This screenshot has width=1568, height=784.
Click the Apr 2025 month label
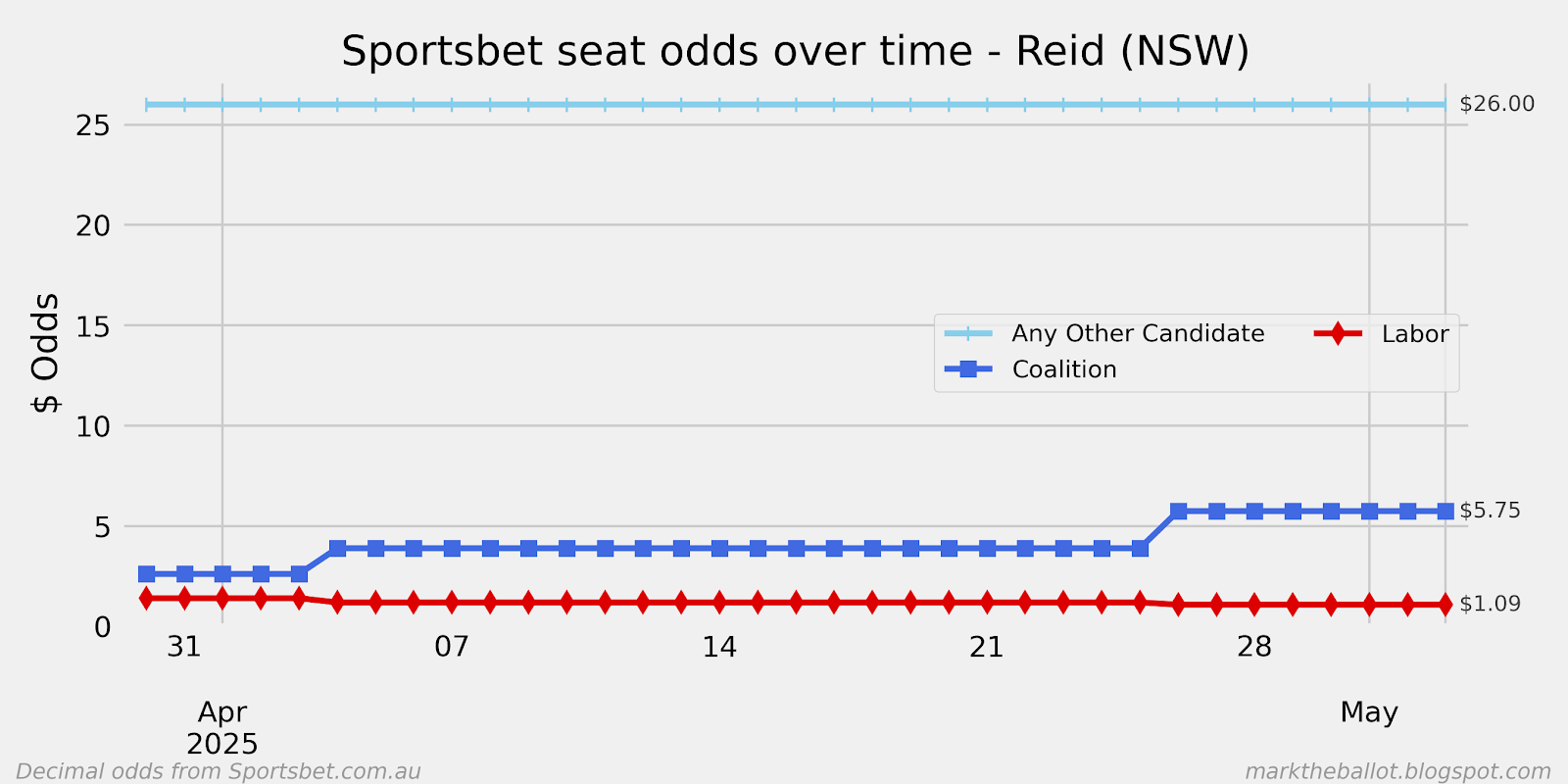pyautogui.click(x=222, y=728)
